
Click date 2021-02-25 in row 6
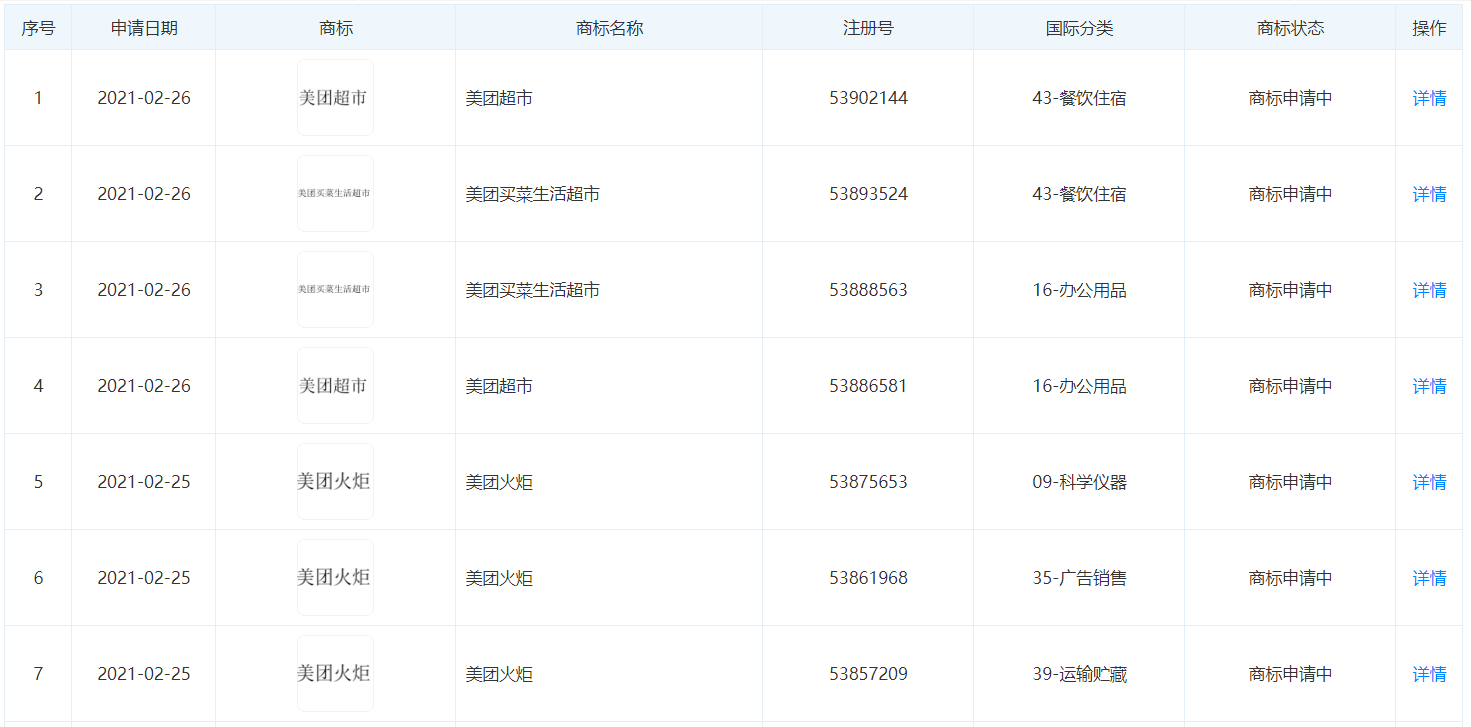pos(144,578)
